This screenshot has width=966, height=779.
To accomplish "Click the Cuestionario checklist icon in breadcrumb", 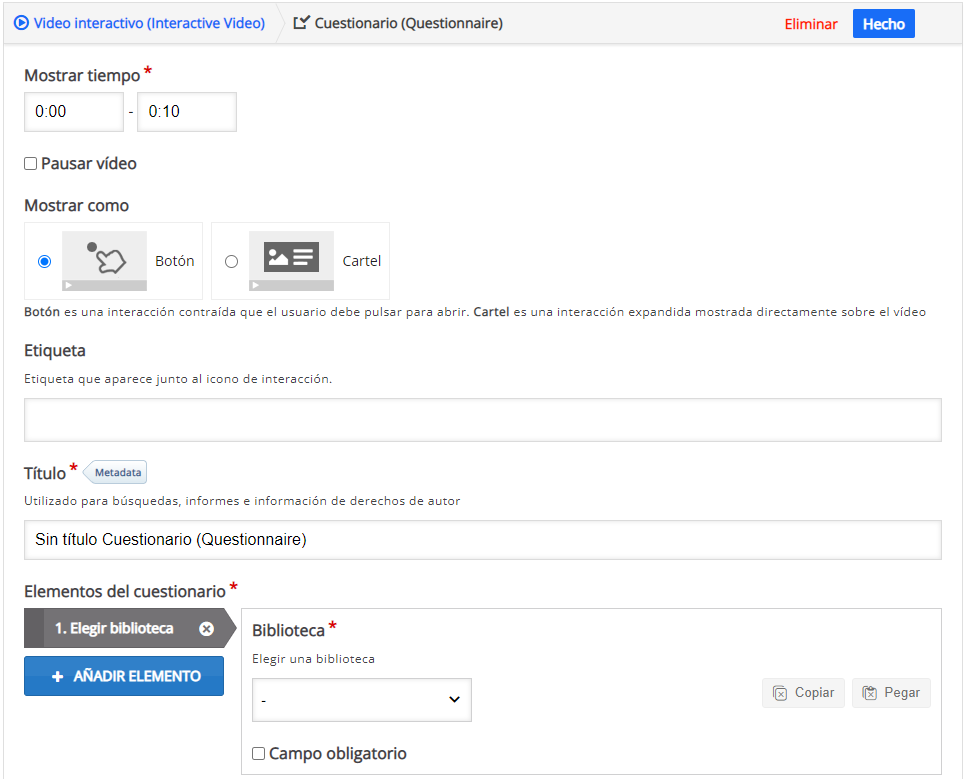I will [x=301, y=23].
